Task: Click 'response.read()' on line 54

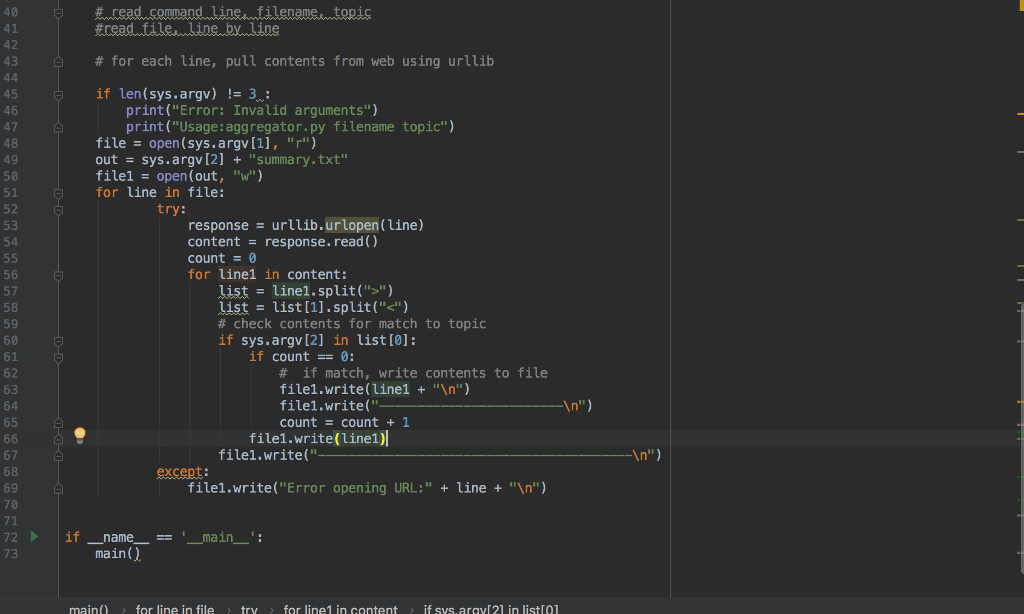Action: (321, 242)
